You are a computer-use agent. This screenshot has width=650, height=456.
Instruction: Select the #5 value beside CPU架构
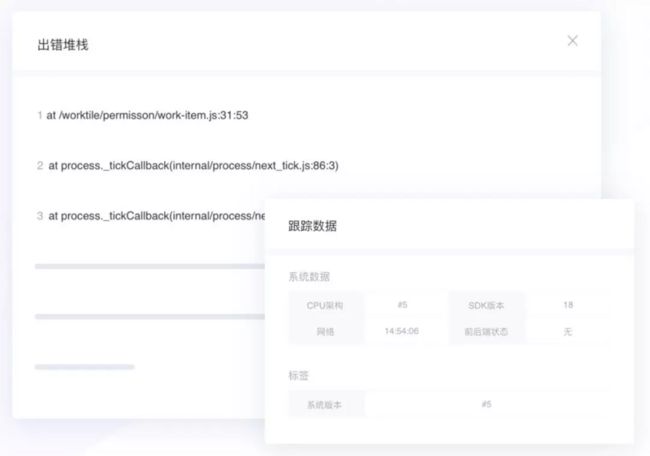point(403,305)
